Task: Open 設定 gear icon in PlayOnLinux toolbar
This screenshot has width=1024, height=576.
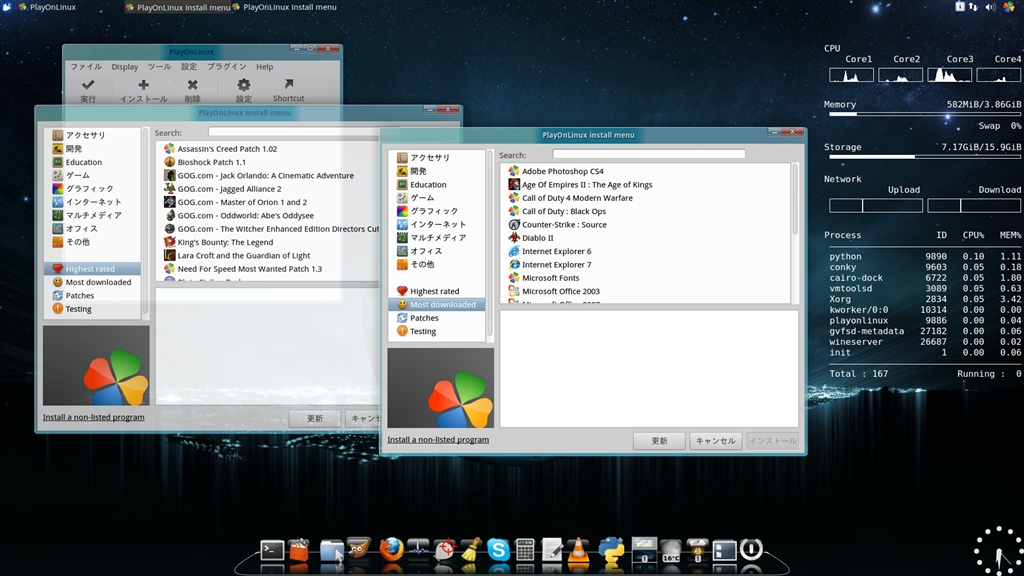Action: pos(243,86)
